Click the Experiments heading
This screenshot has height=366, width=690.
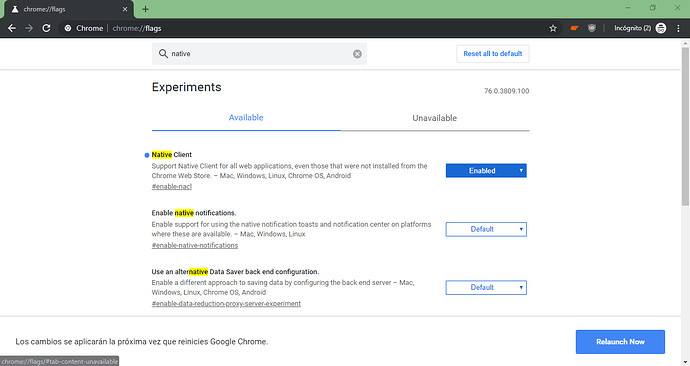point(187,87)
